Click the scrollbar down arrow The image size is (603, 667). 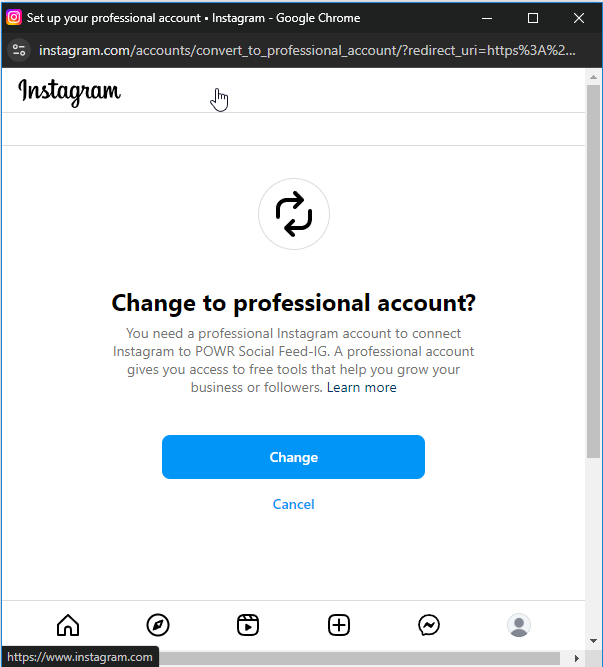pos(593,641)
